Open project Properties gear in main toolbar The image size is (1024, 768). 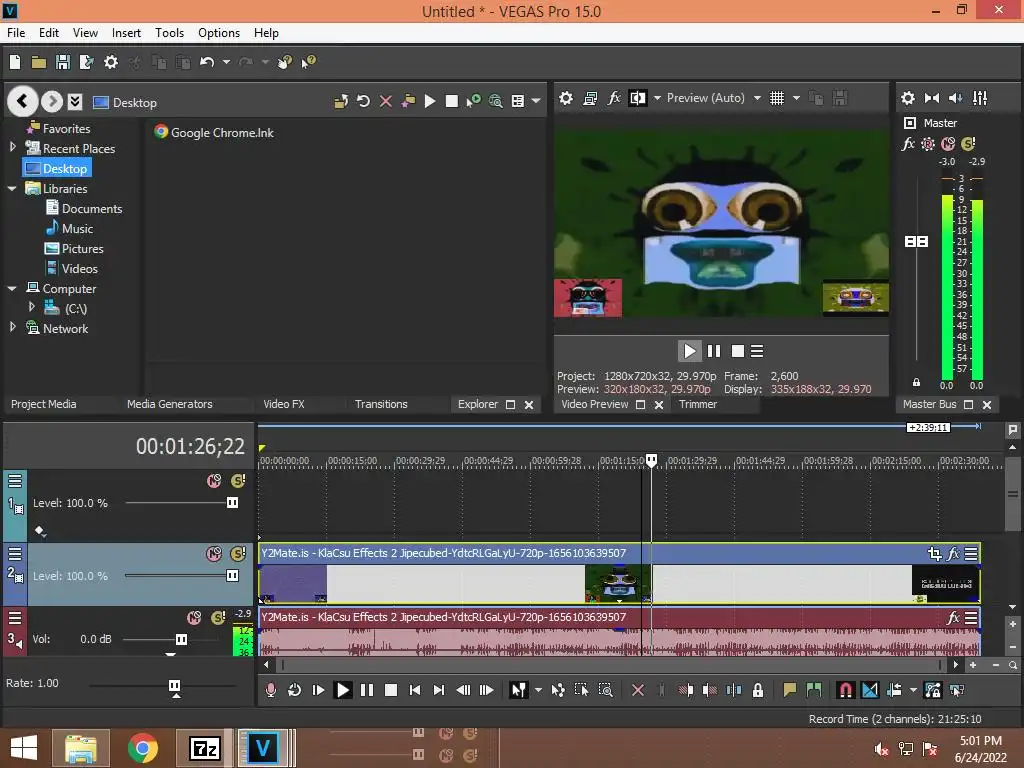click(111, 62)
